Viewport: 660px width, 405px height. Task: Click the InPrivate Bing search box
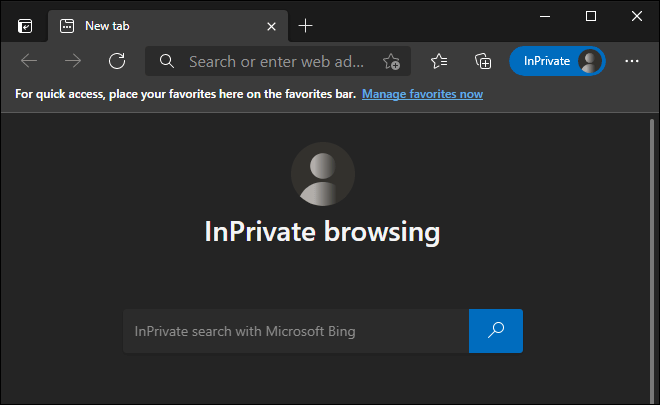tap(296, 331)
